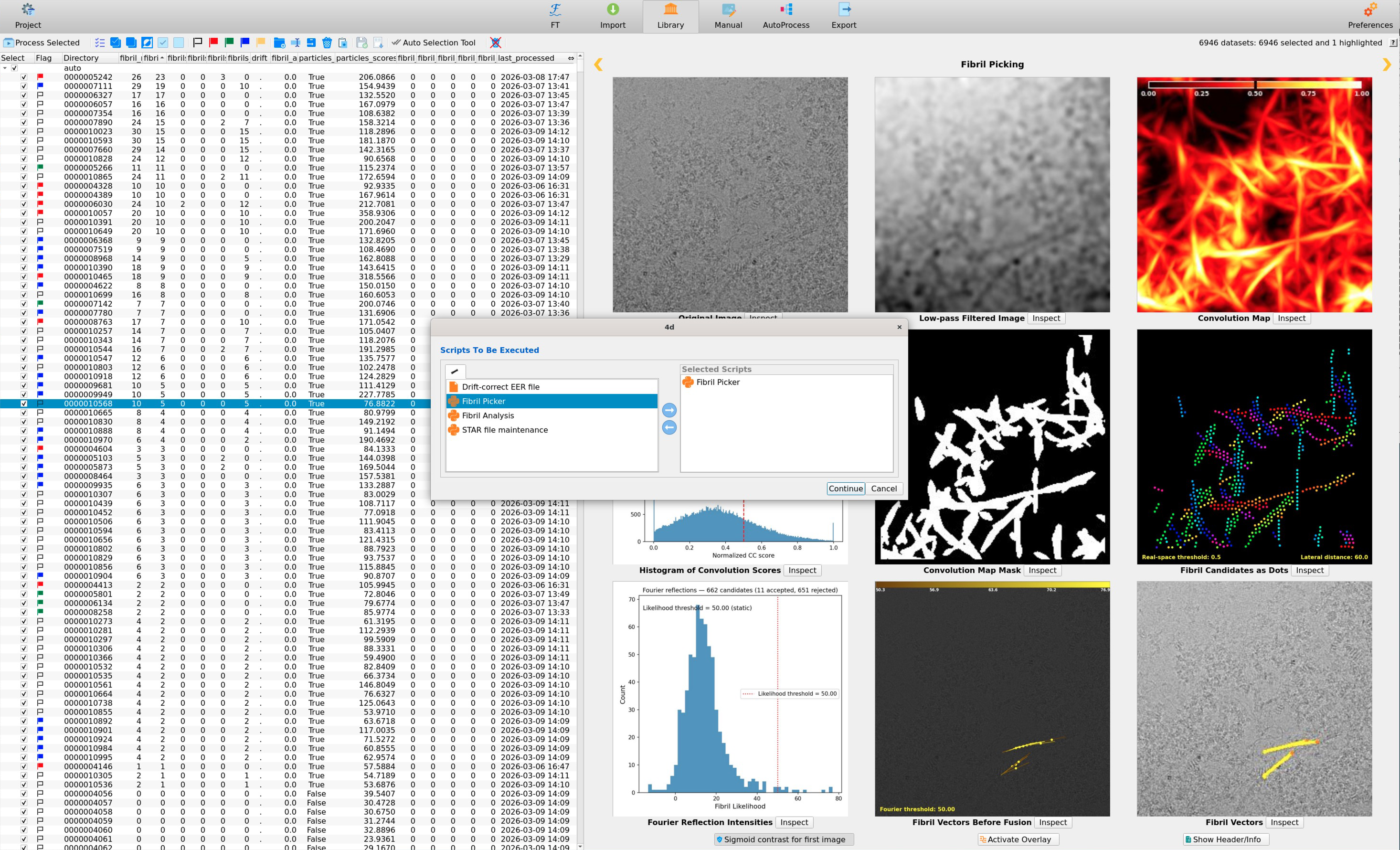Toggle the checkbox for row 0000004413

pos(24,585)
